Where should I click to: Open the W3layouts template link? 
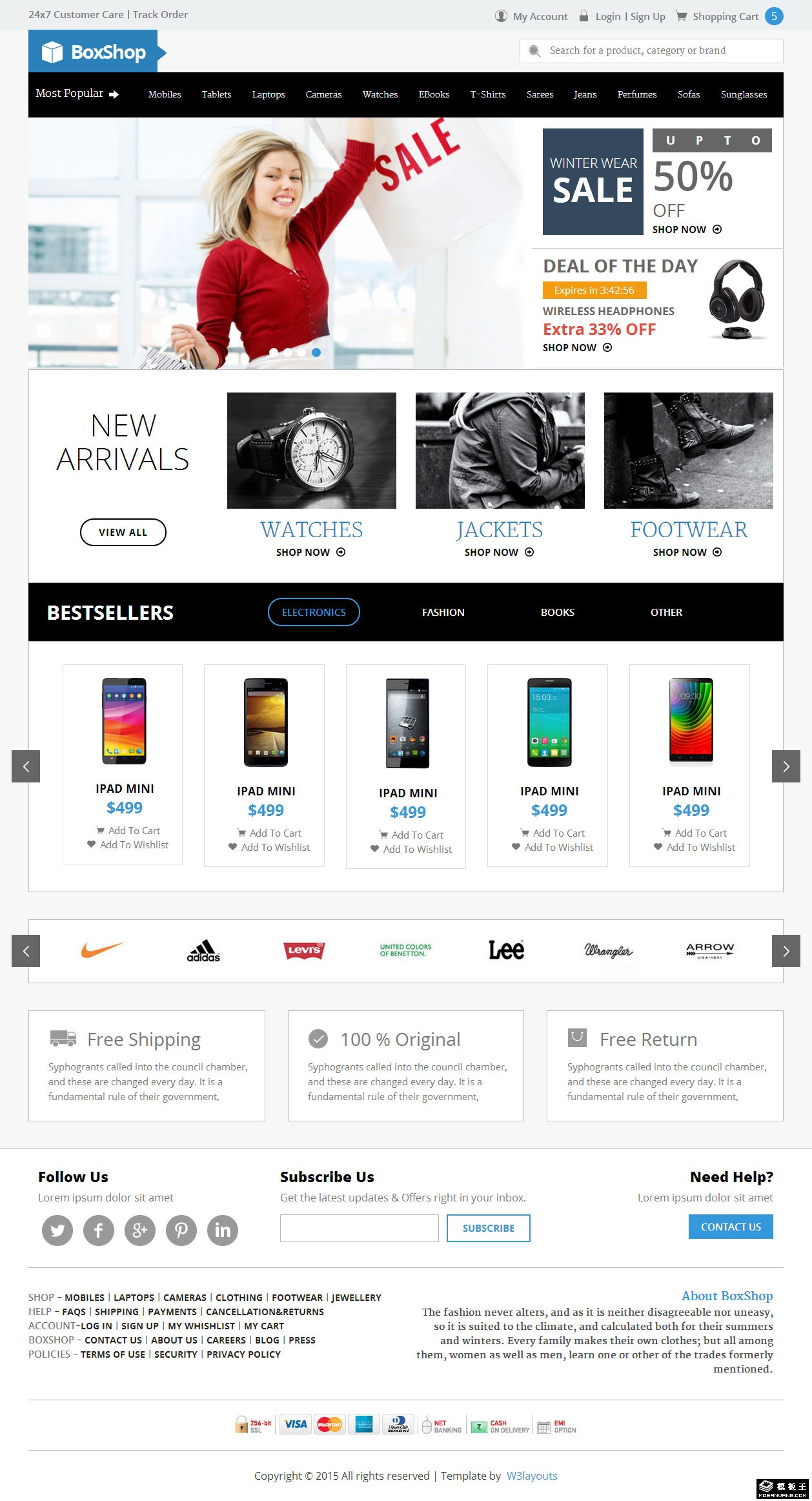pos(532,1476)
